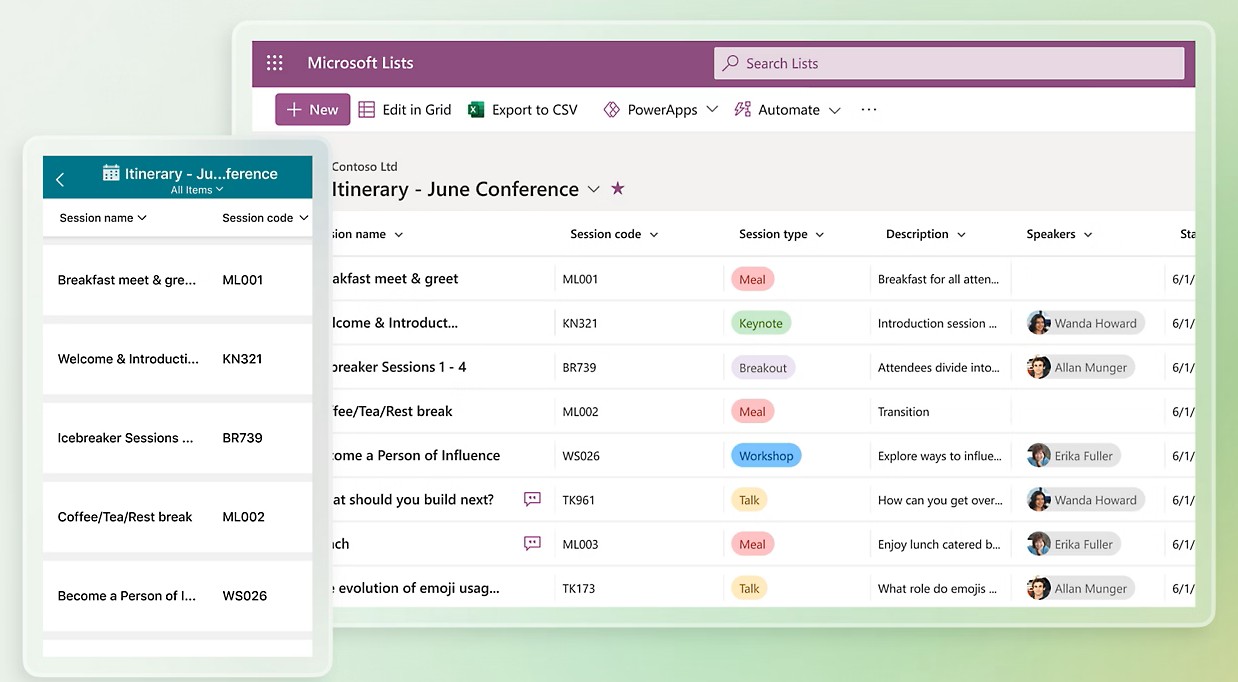
Task: Click the green Keynote tag
Action: click(x=761, y=323)
